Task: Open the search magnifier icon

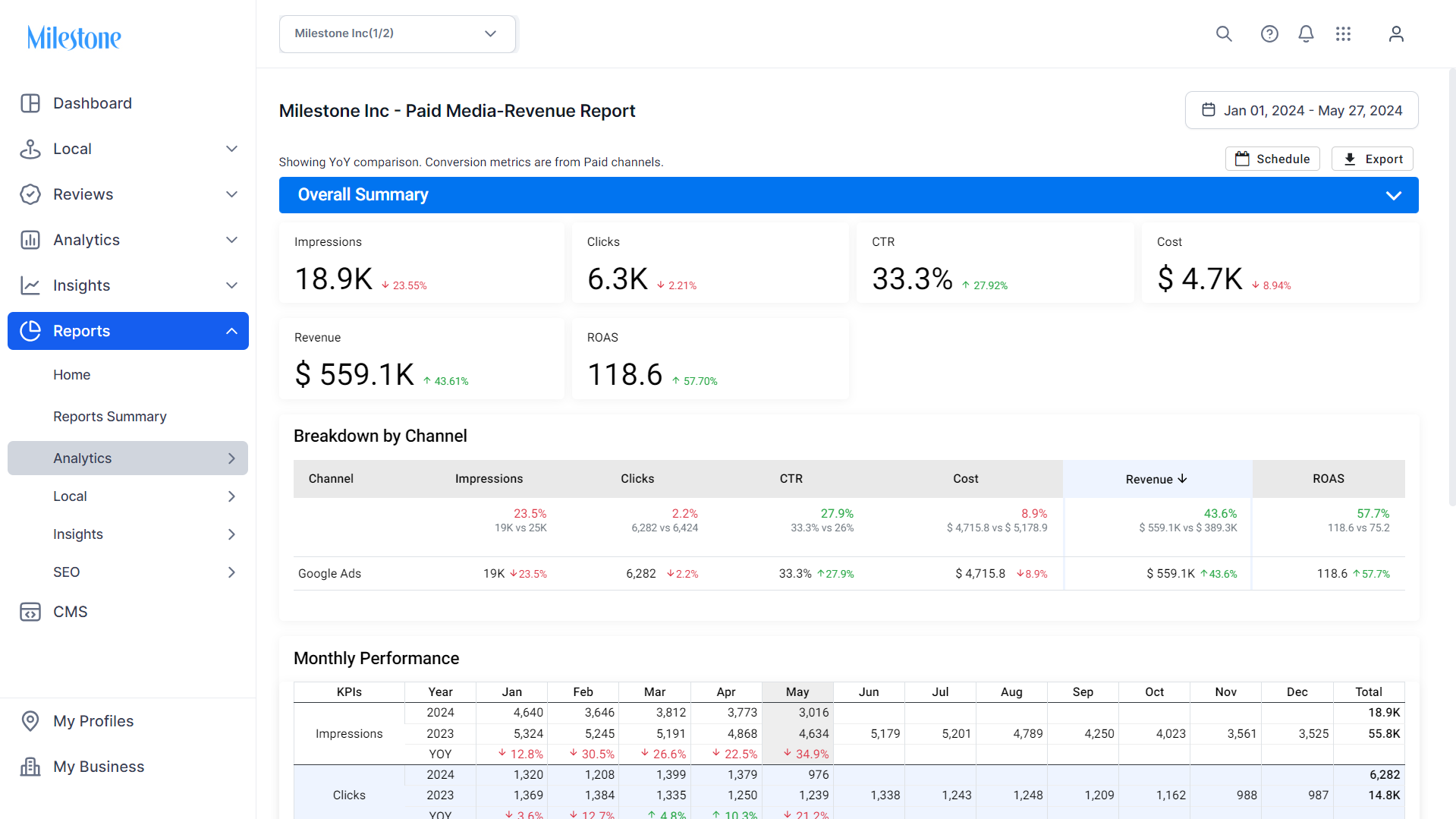Action: (x=1224, y=33)
